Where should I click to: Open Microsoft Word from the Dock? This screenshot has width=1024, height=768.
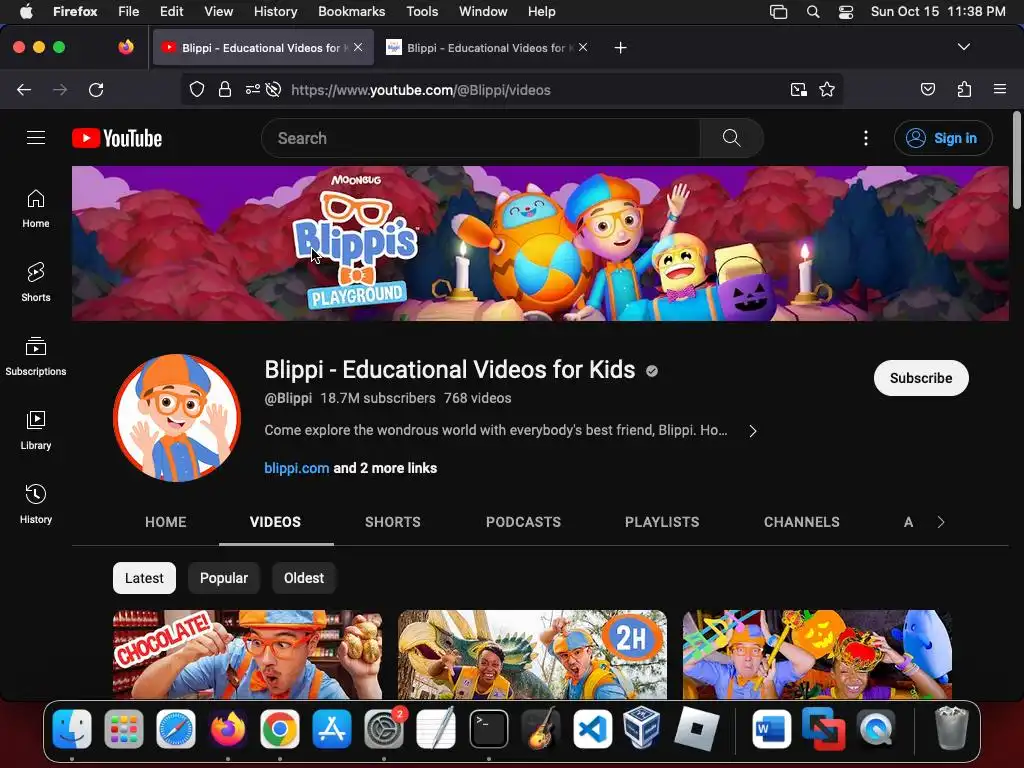[x=771, y=729]
